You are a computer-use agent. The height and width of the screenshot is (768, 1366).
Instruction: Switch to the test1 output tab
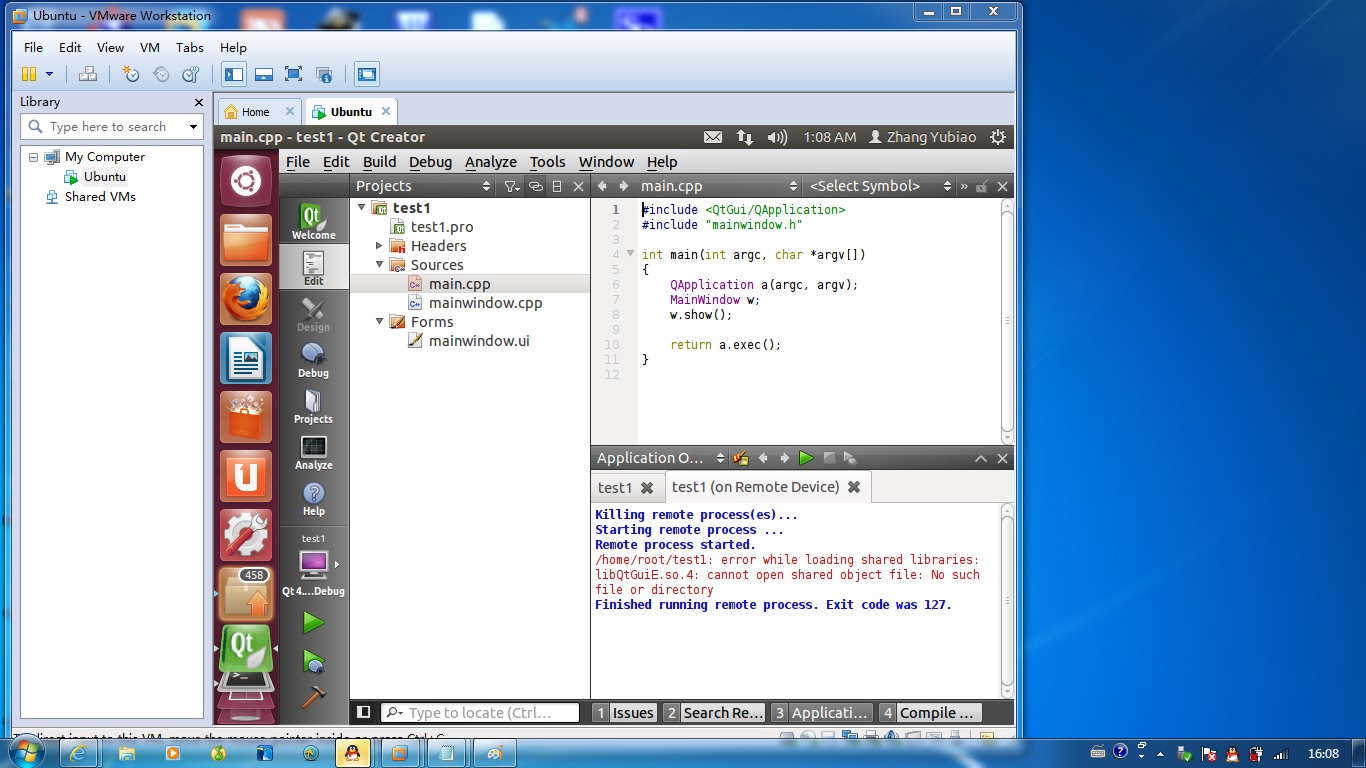tap(615, 488)
